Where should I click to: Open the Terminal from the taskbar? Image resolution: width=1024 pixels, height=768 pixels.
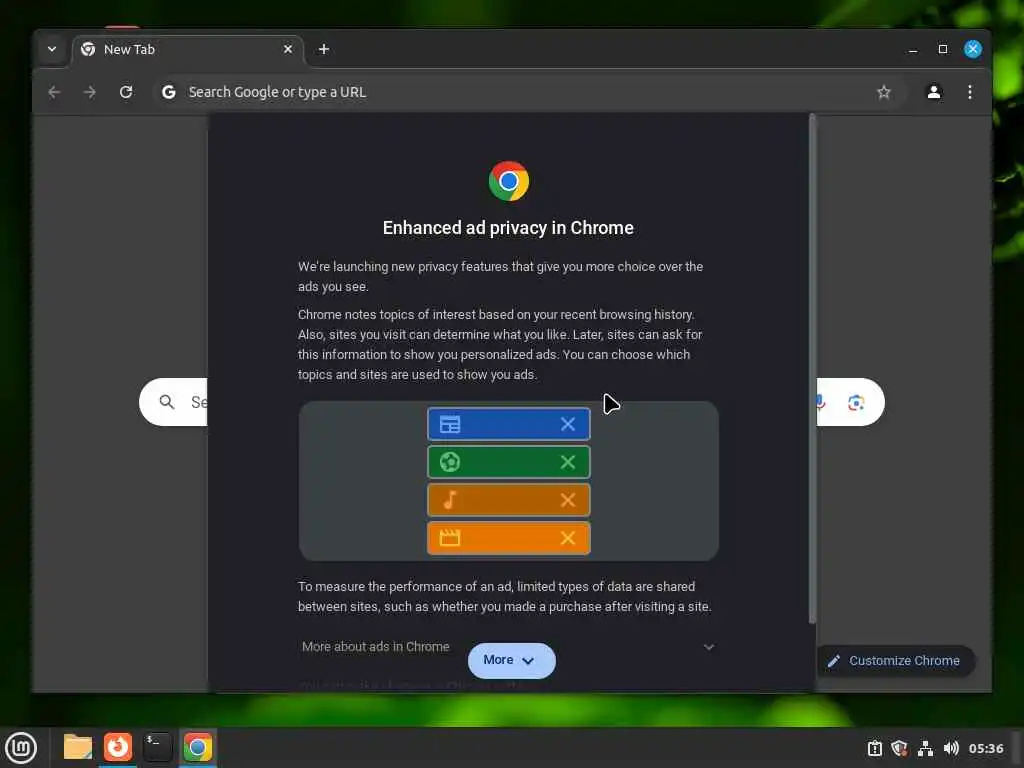click(157, 747)
